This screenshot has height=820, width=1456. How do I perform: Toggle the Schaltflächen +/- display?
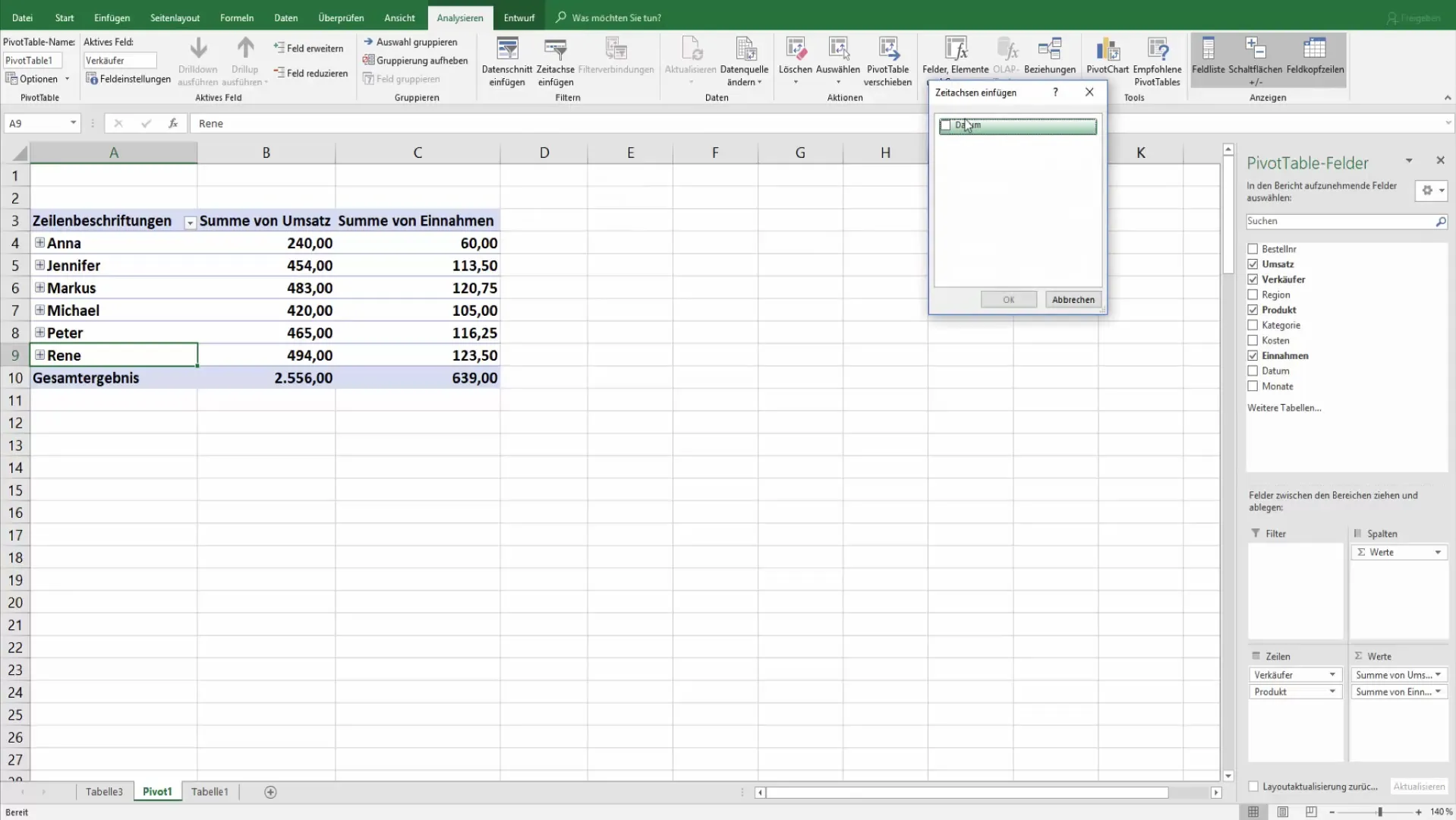1256,61
